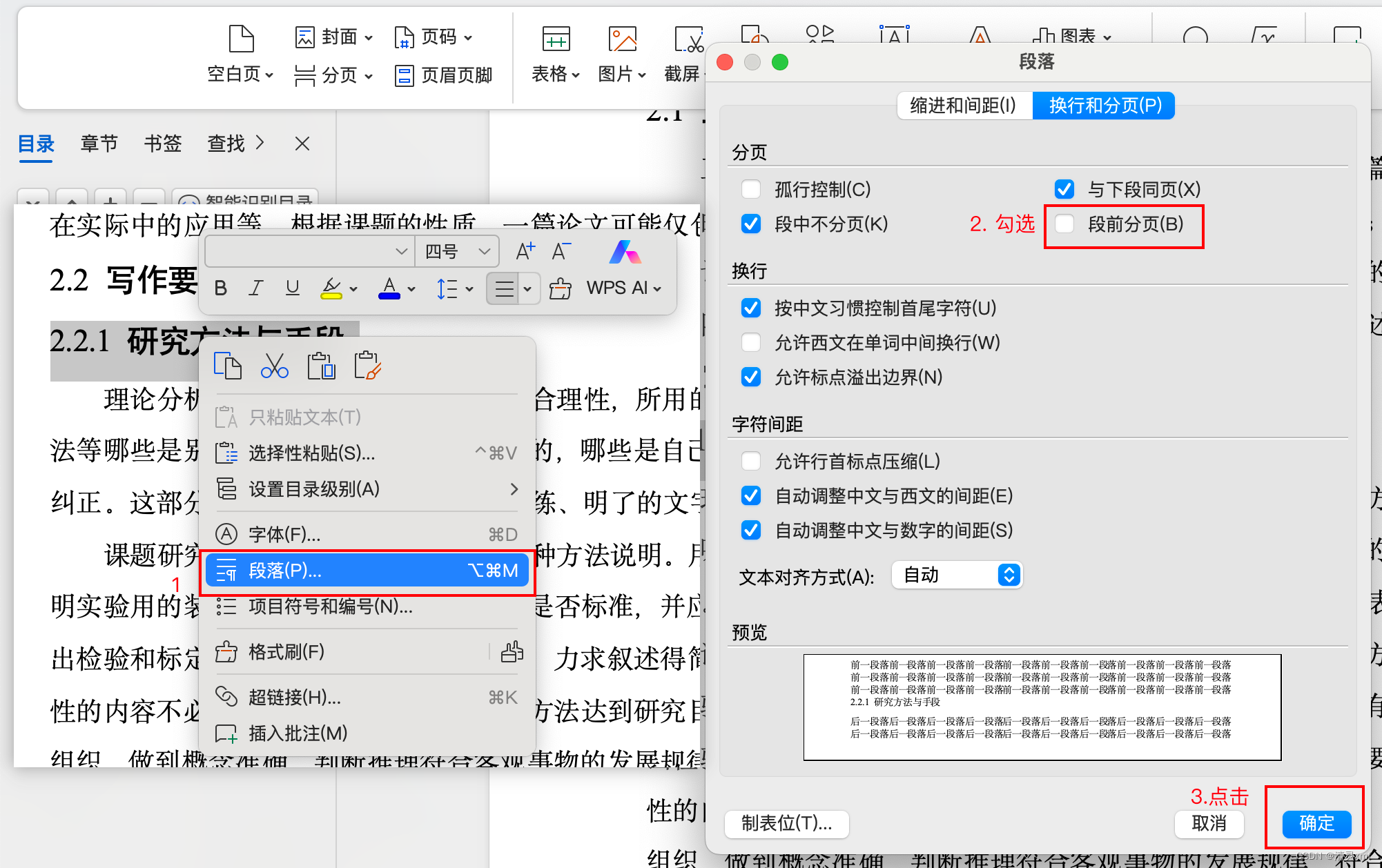Check the 段前分页(B) checkbox
The width and height of the screenshot is (1382, 868).
coord(1064,224)
